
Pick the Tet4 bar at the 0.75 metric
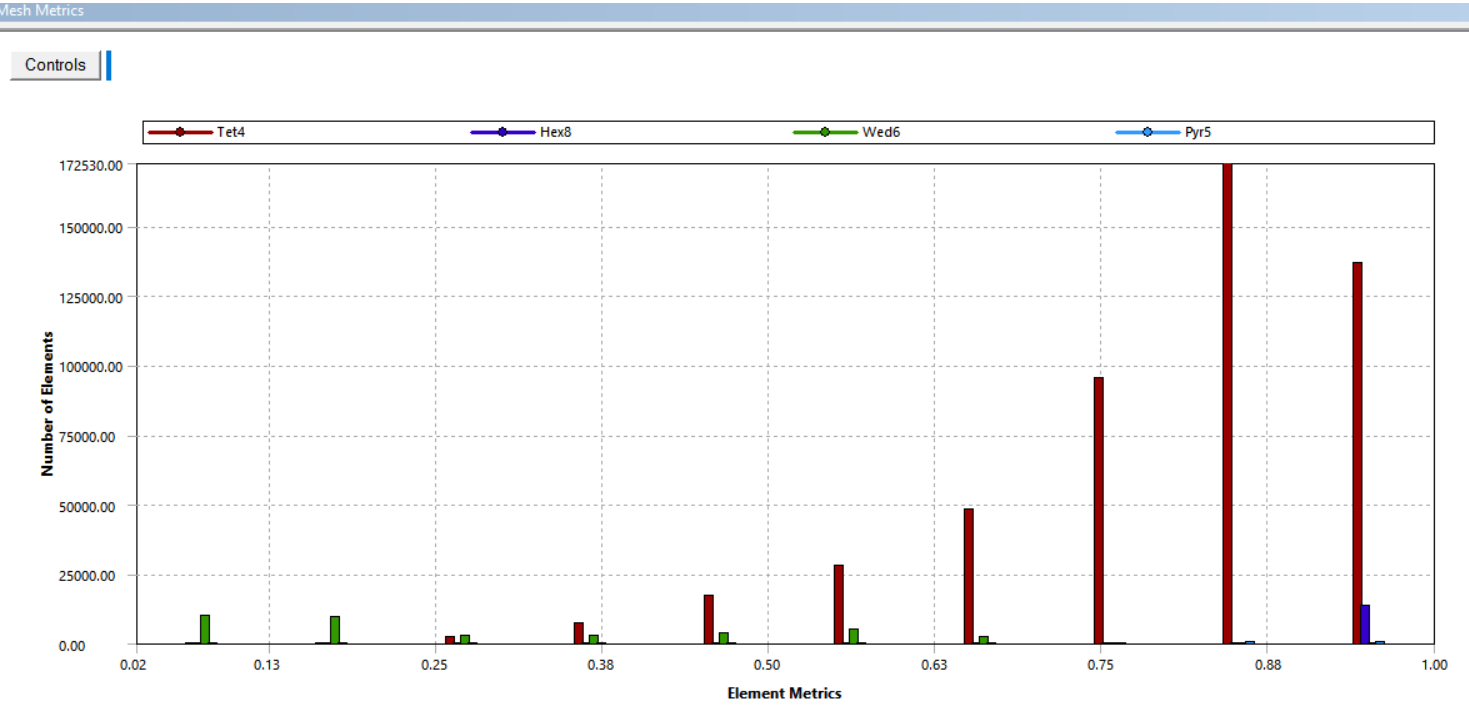point(1098,511)
